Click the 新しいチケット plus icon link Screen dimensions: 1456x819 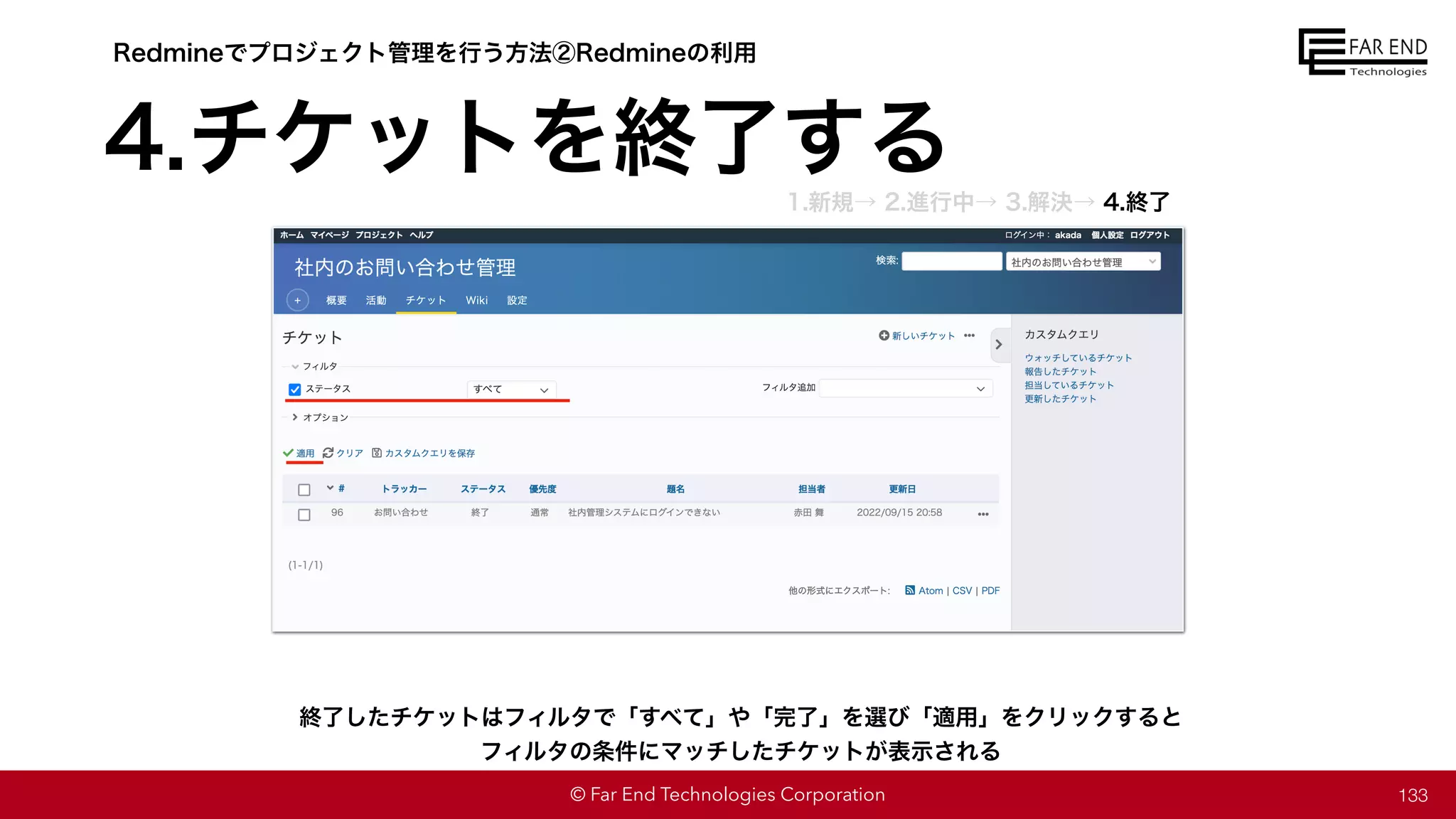(916, 336)
